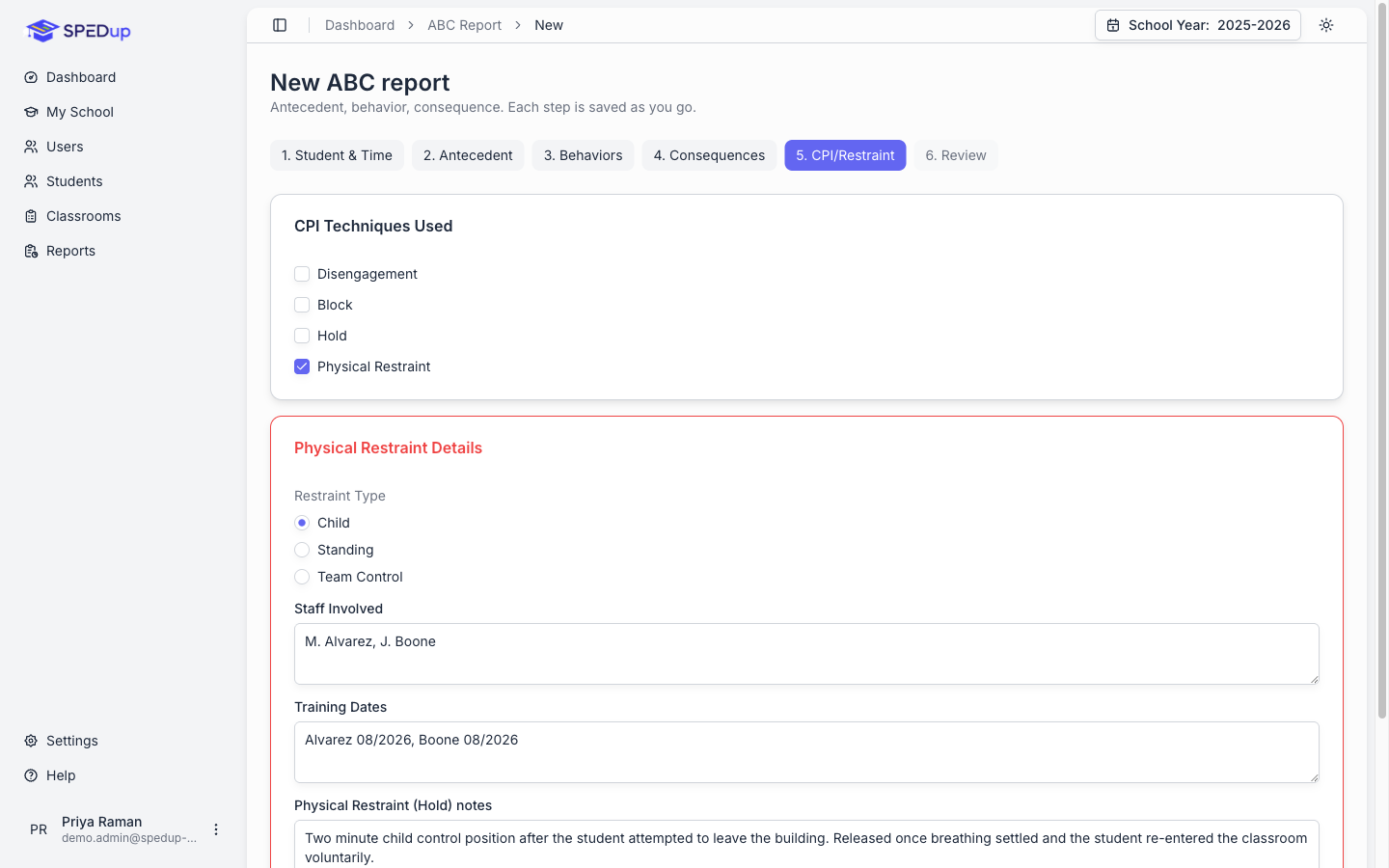Click the Restraint Type label
The width and height of the screenshot is (1389, 868).
(340, 496)
